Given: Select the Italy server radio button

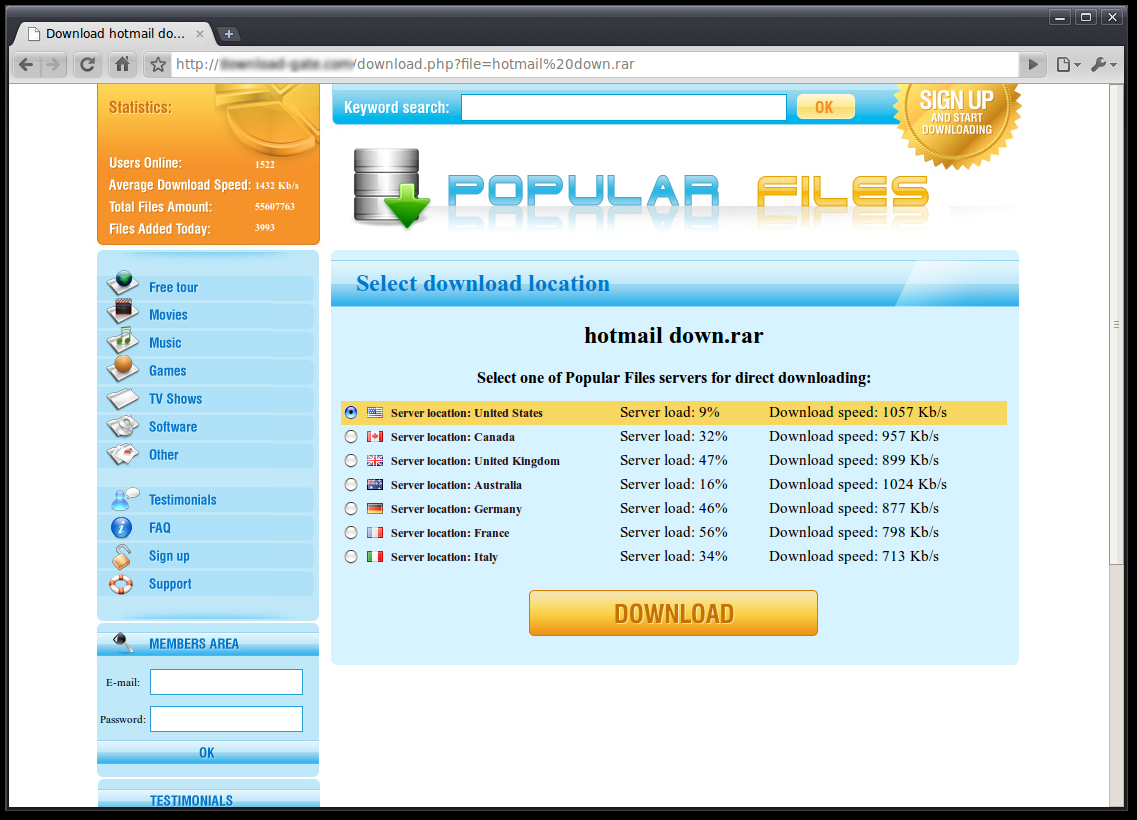Looking at the screenshot, I should pyautogui.click(x=351, y=557).
